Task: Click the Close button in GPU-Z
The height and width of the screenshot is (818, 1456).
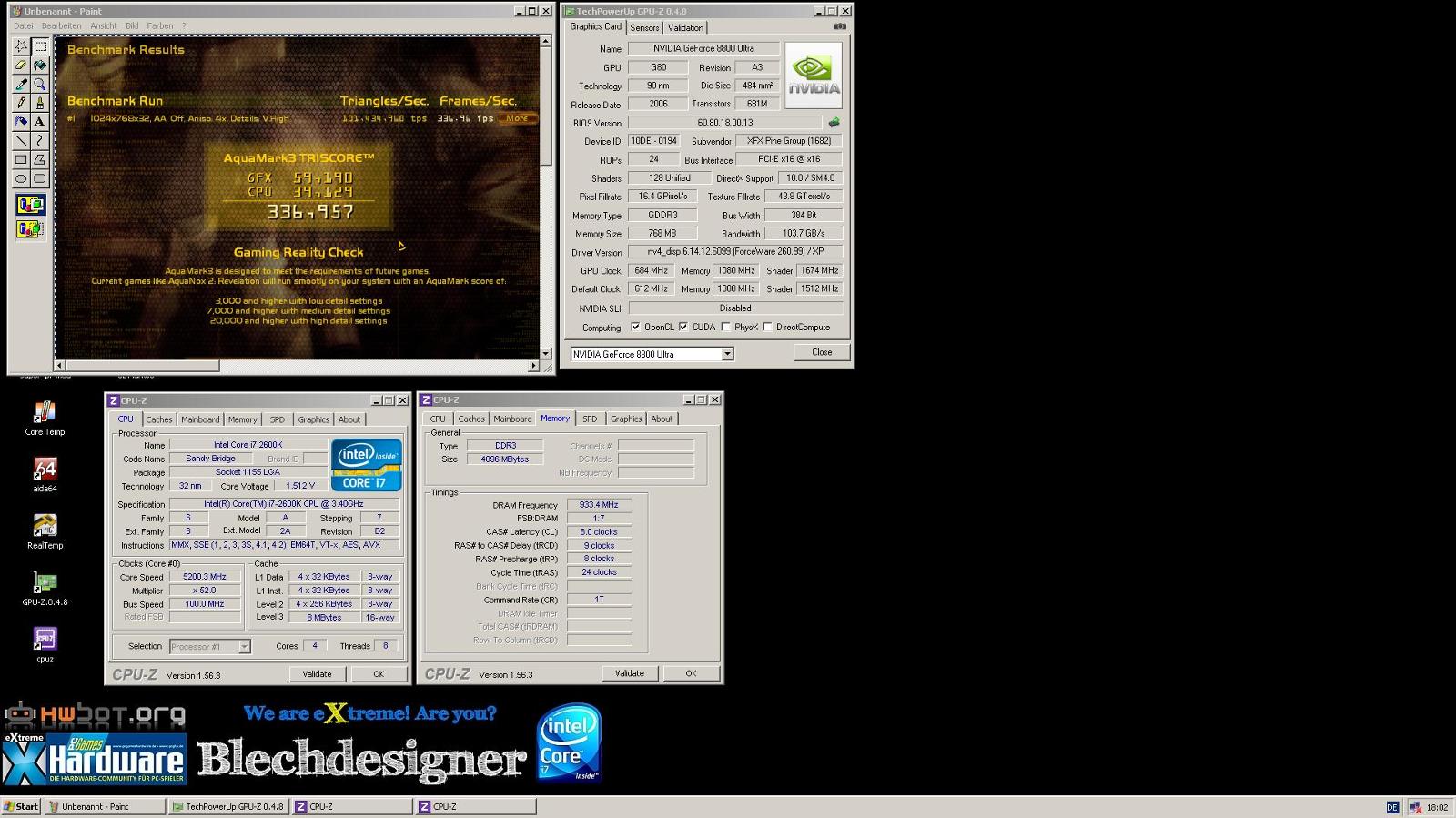Action: click(822, 352)
